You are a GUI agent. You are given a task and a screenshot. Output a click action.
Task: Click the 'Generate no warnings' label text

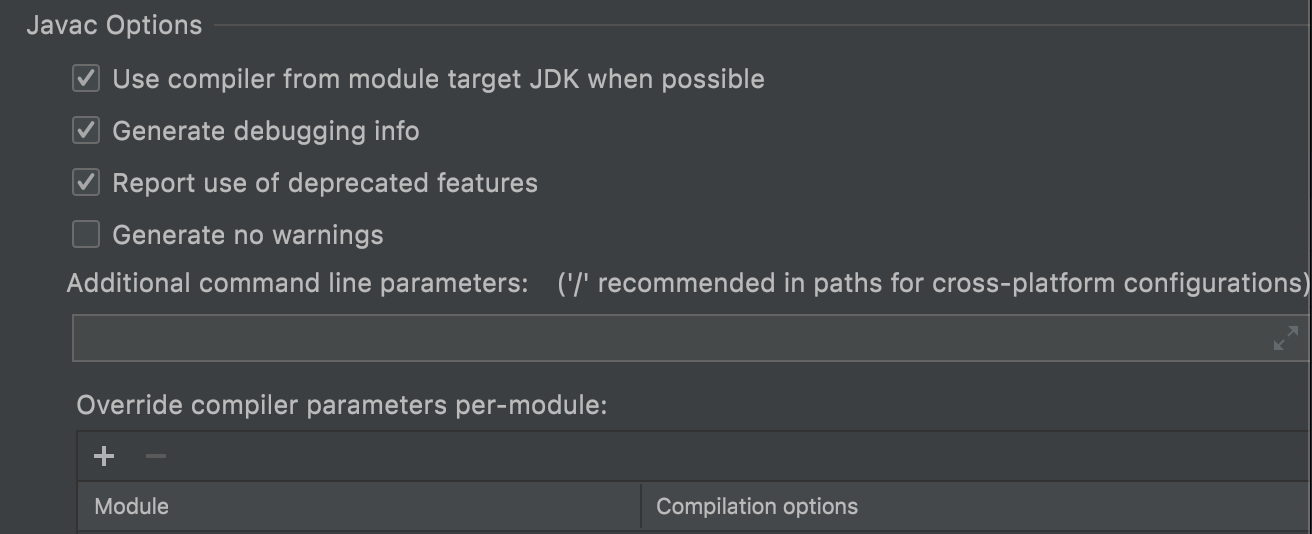tap(248, 235)
